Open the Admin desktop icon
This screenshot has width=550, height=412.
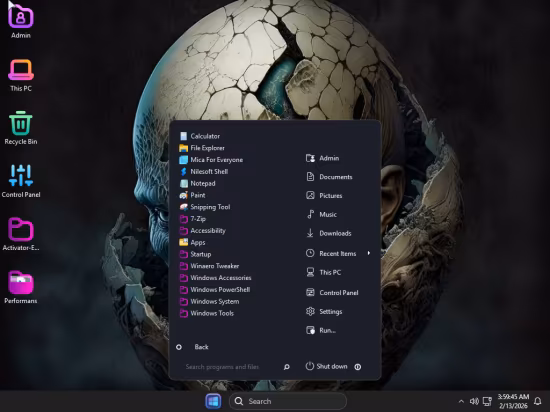click(x=21, y=22)
